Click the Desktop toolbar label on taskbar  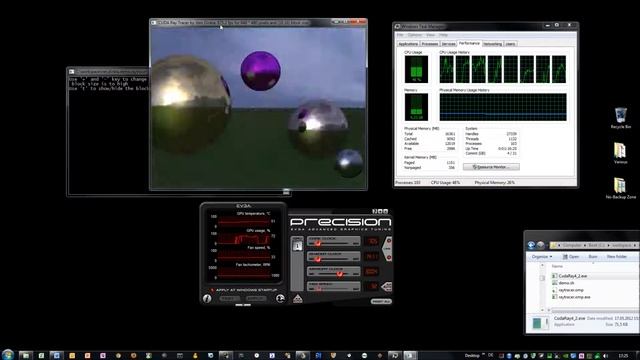point(472,356)
